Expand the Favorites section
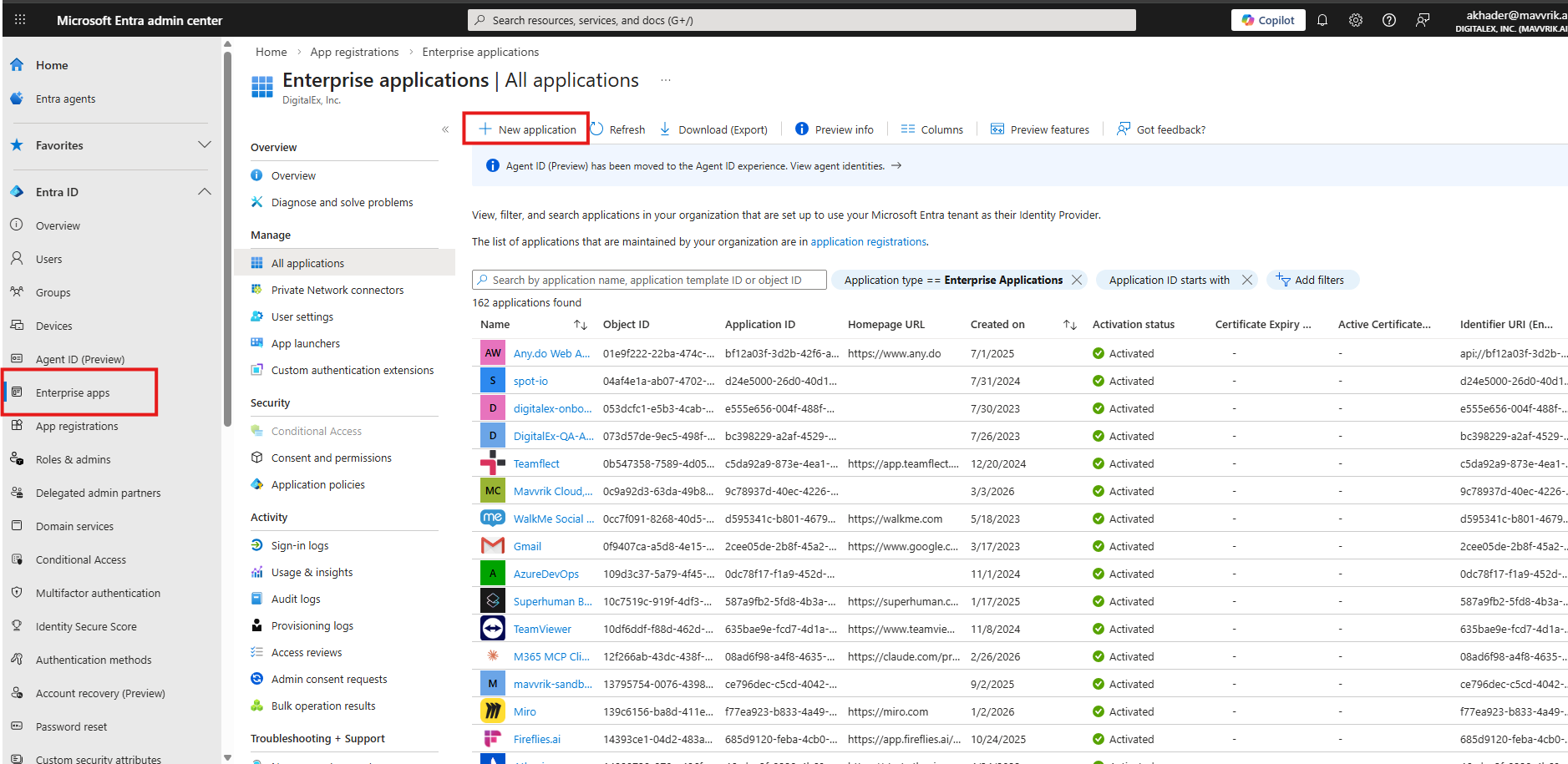 coord(205,145)
